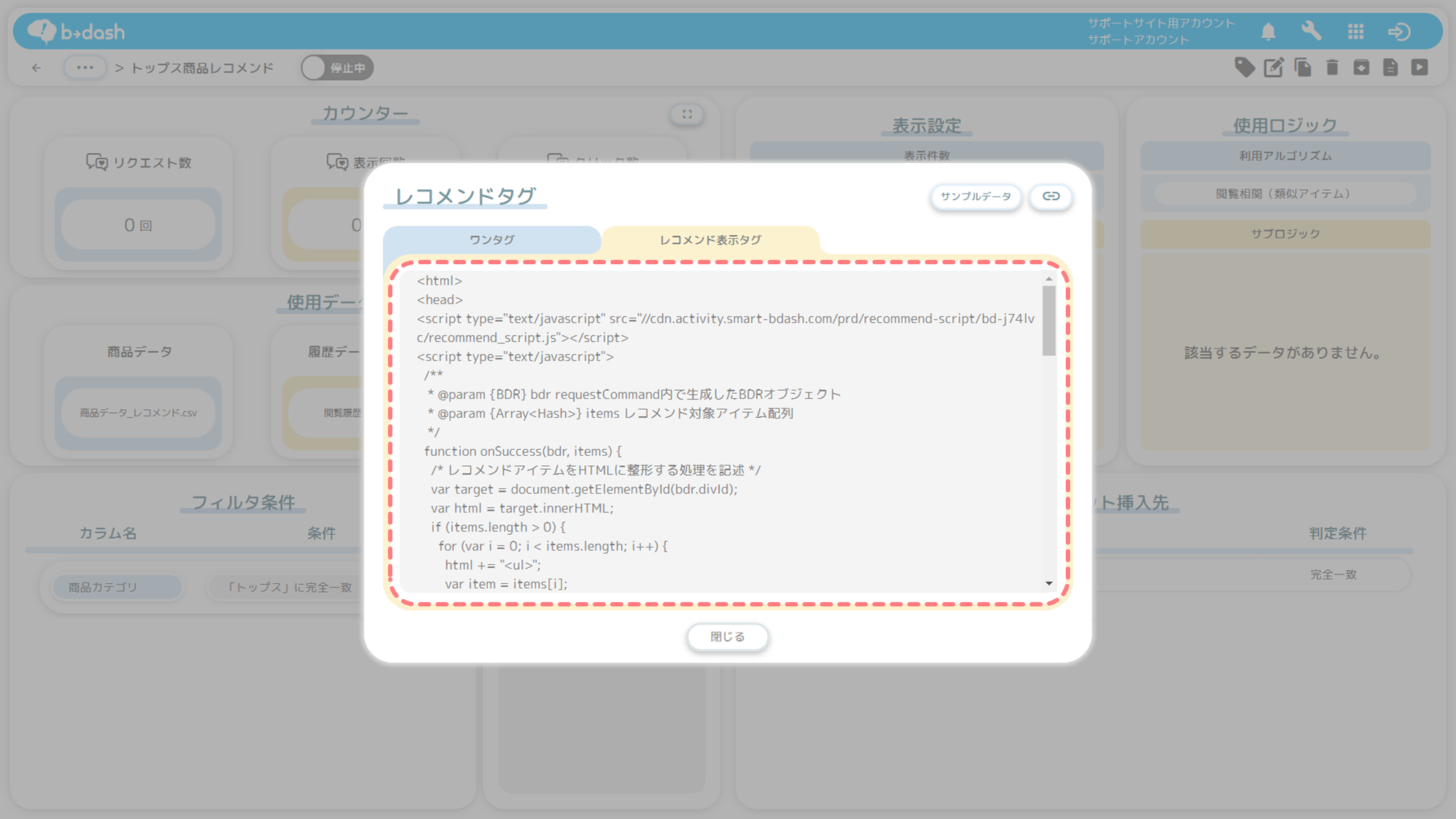The height and width of the screenshot is (819, 1456).
Task: Click the サンプルデータ button
Action: 976,197
